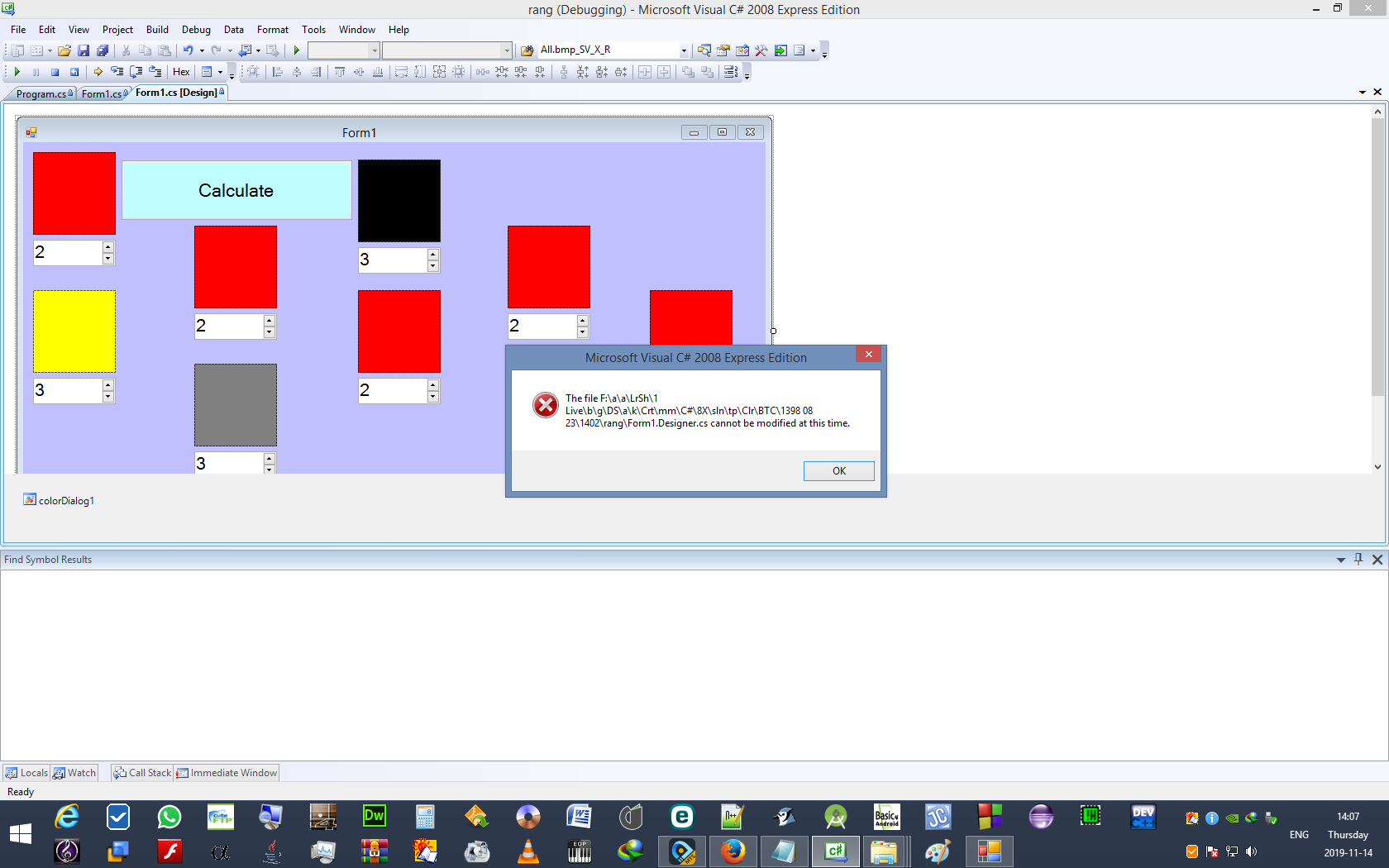Viewport: 1389px width, 868px height.
Task: Click the Align to Grid layout icon
Action: coord(253,72)
